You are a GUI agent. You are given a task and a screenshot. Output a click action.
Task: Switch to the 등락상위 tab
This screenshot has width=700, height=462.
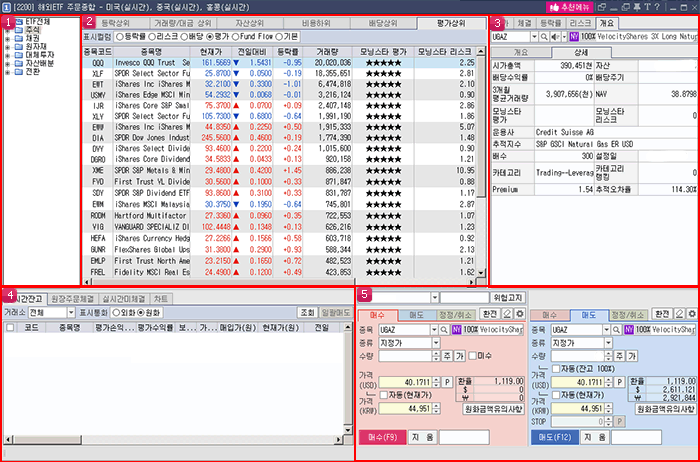pyautogui.click(x=115, y=23)
